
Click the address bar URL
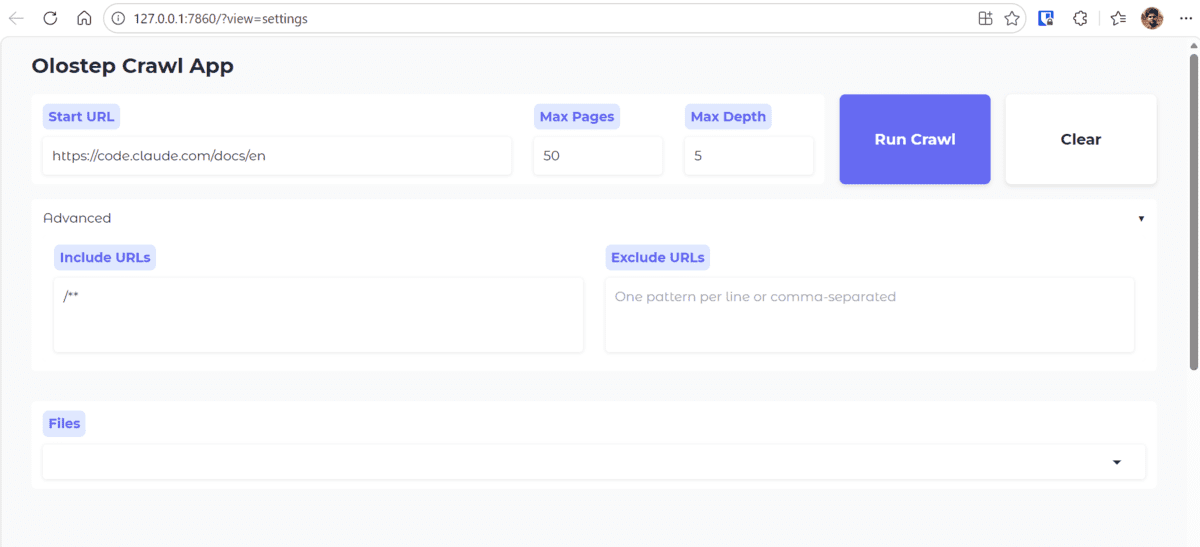click(220, 18)
